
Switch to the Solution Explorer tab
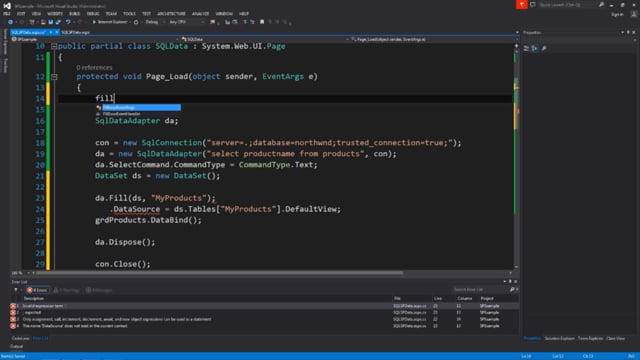[x=559, y=338]
